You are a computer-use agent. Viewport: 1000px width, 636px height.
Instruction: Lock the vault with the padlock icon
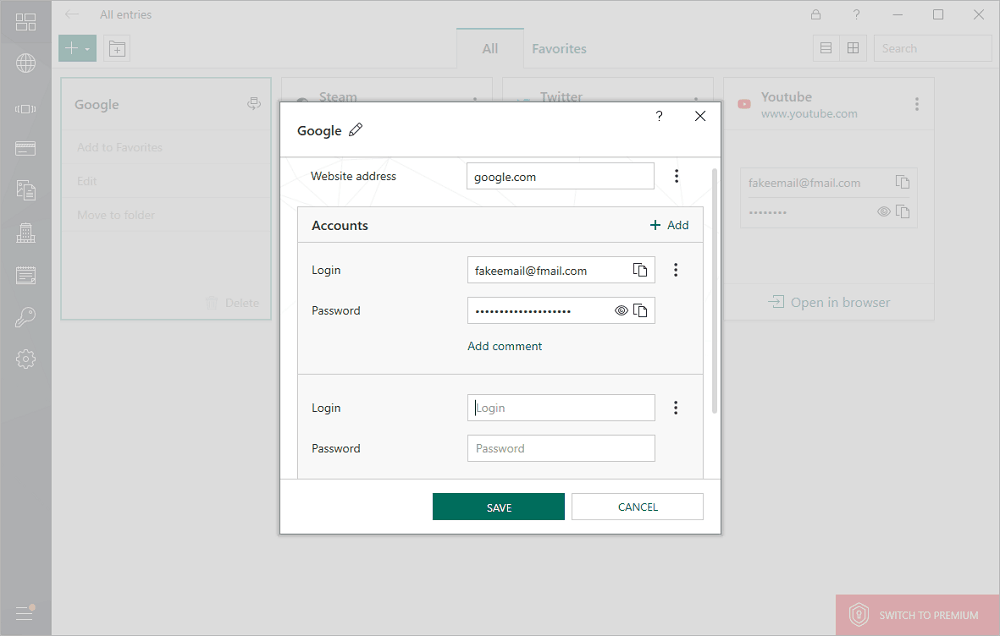[x=816, y=14]
